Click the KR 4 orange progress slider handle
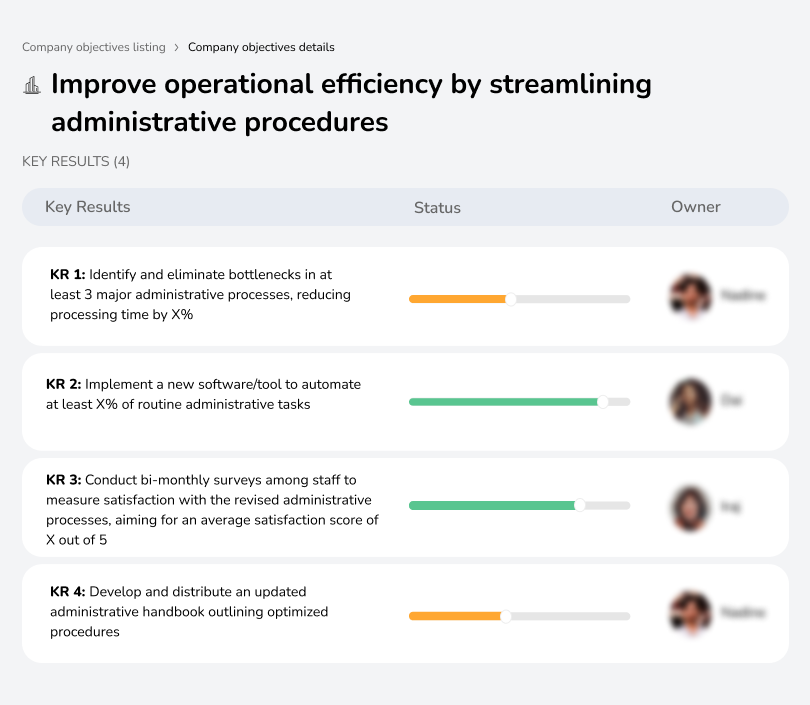Viewport: 810px width, 705px height. (505, 616)
